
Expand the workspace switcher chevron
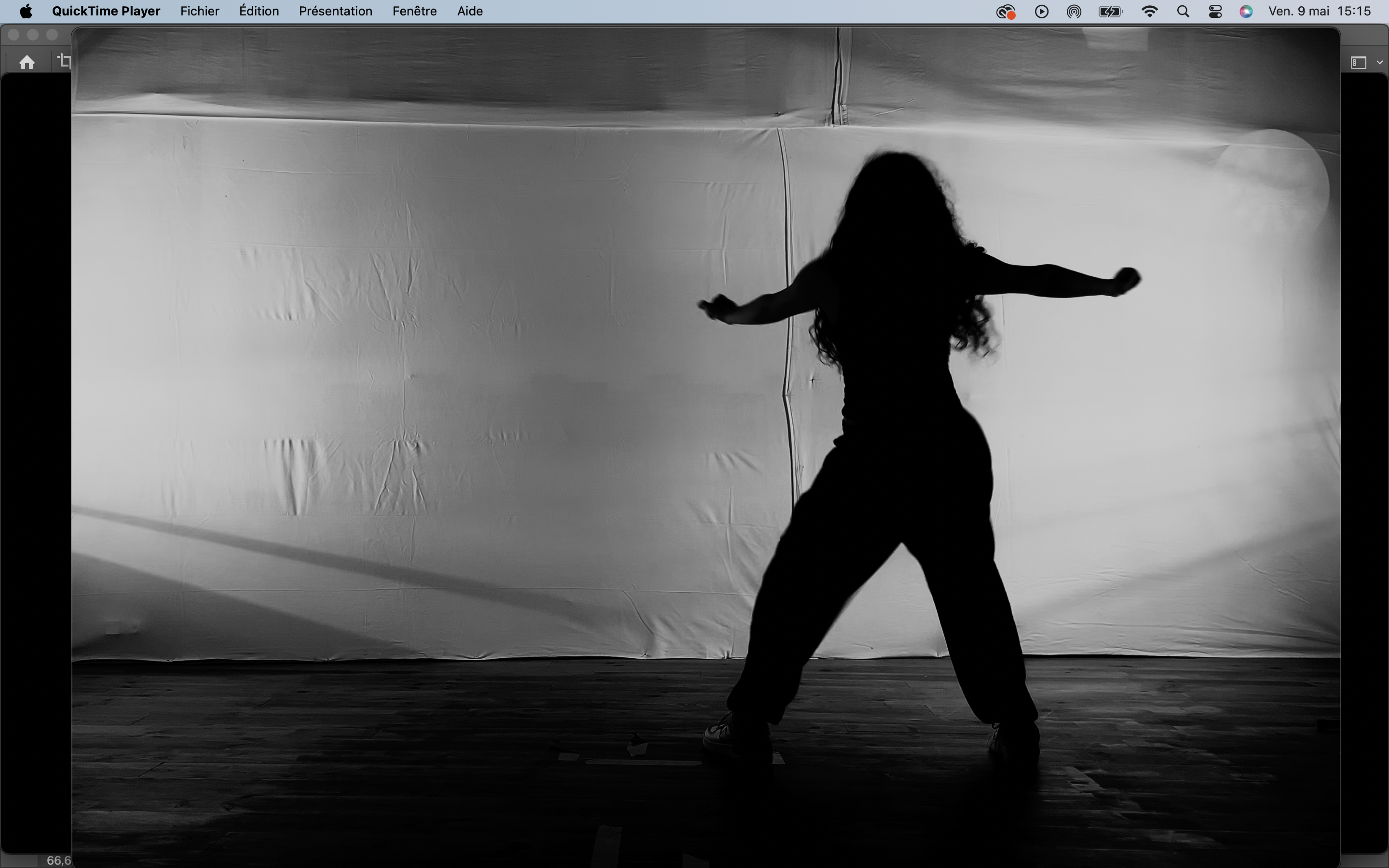coord(1380,63)
